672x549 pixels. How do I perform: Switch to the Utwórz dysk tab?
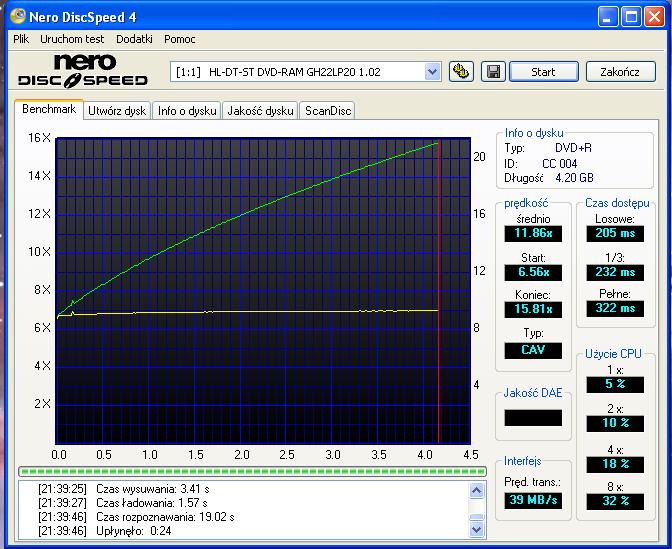tap(117, 111)
